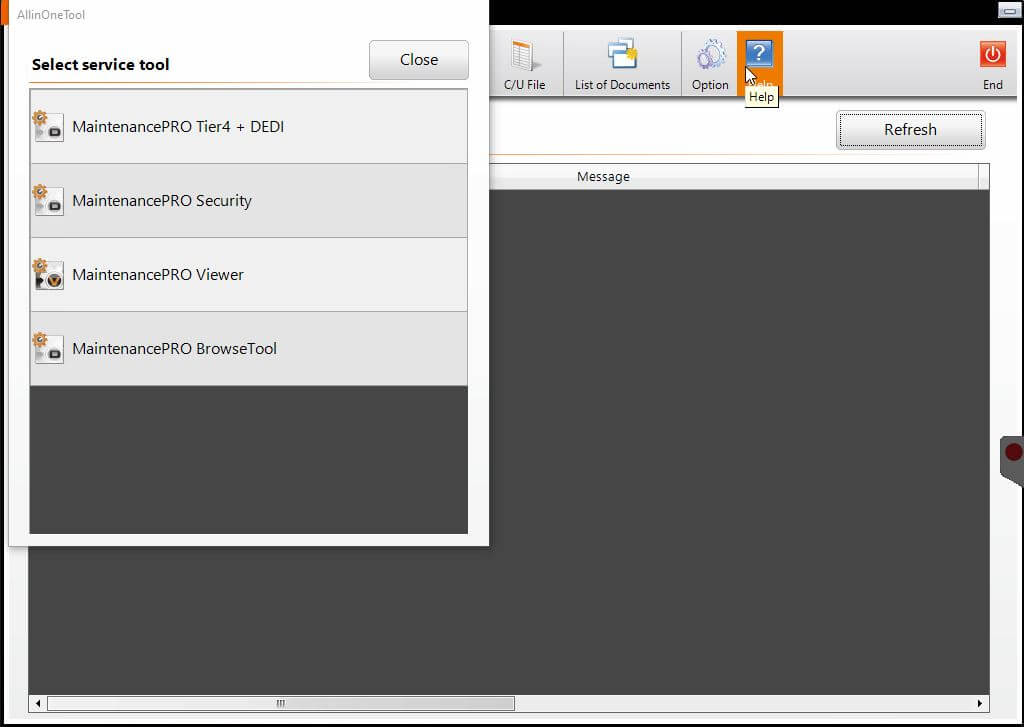This screenshot has height=727, width=1024.
Task: Click the horizontal scrollbar thumb
Action: tap(280, 703)
